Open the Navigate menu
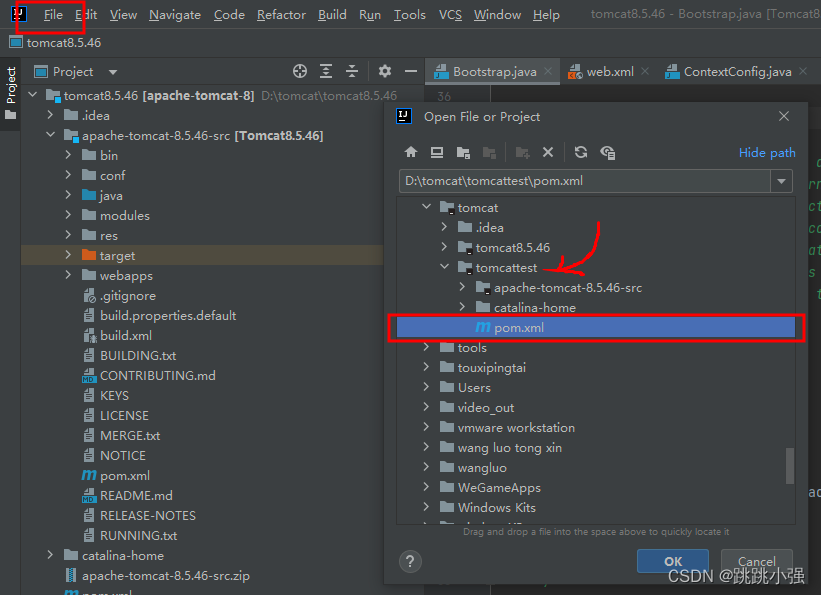The height and width of the screenshot is (595, 821). 175,15
